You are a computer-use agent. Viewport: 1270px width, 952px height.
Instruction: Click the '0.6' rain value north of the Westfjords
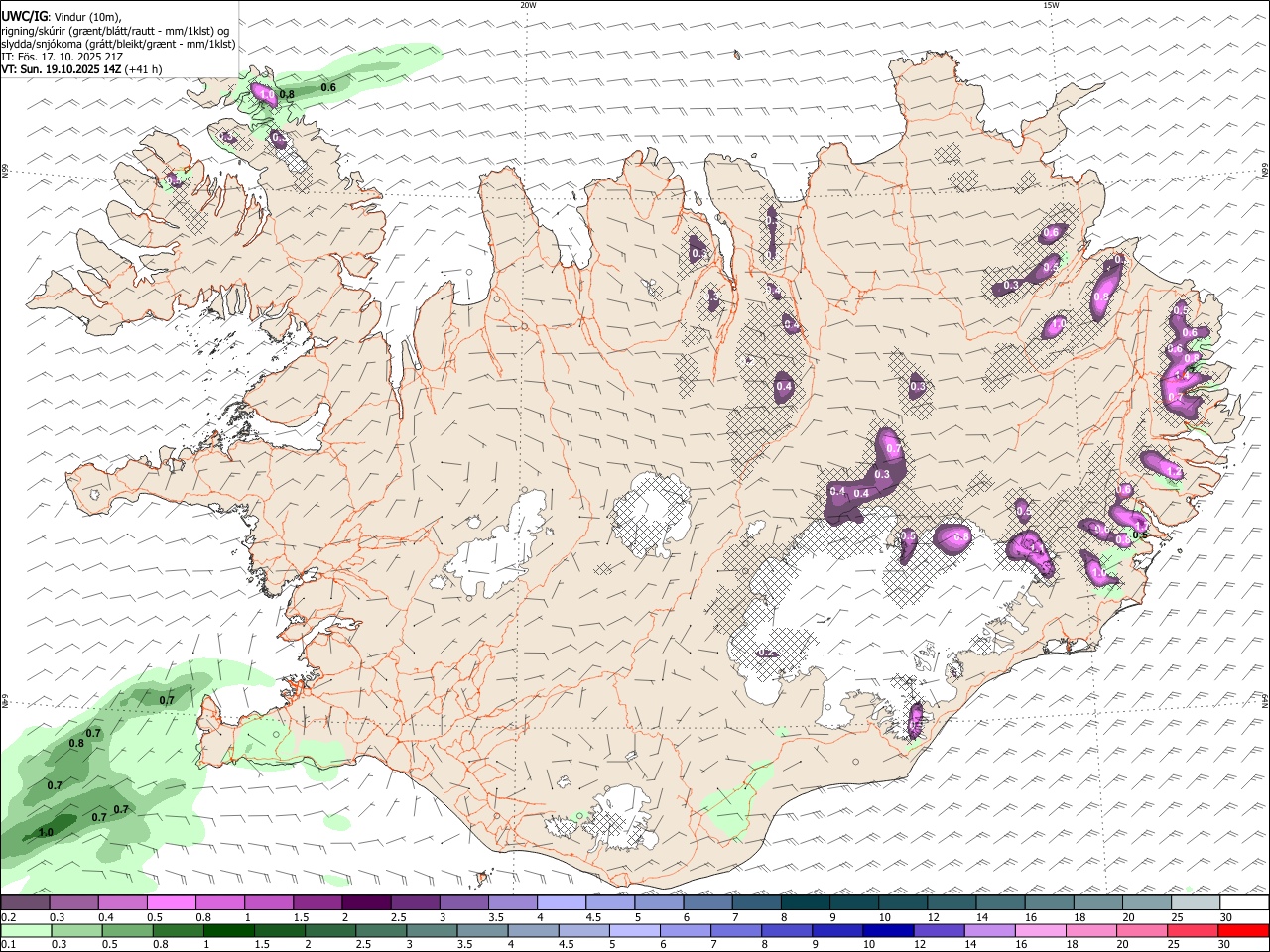coord(328,87)
